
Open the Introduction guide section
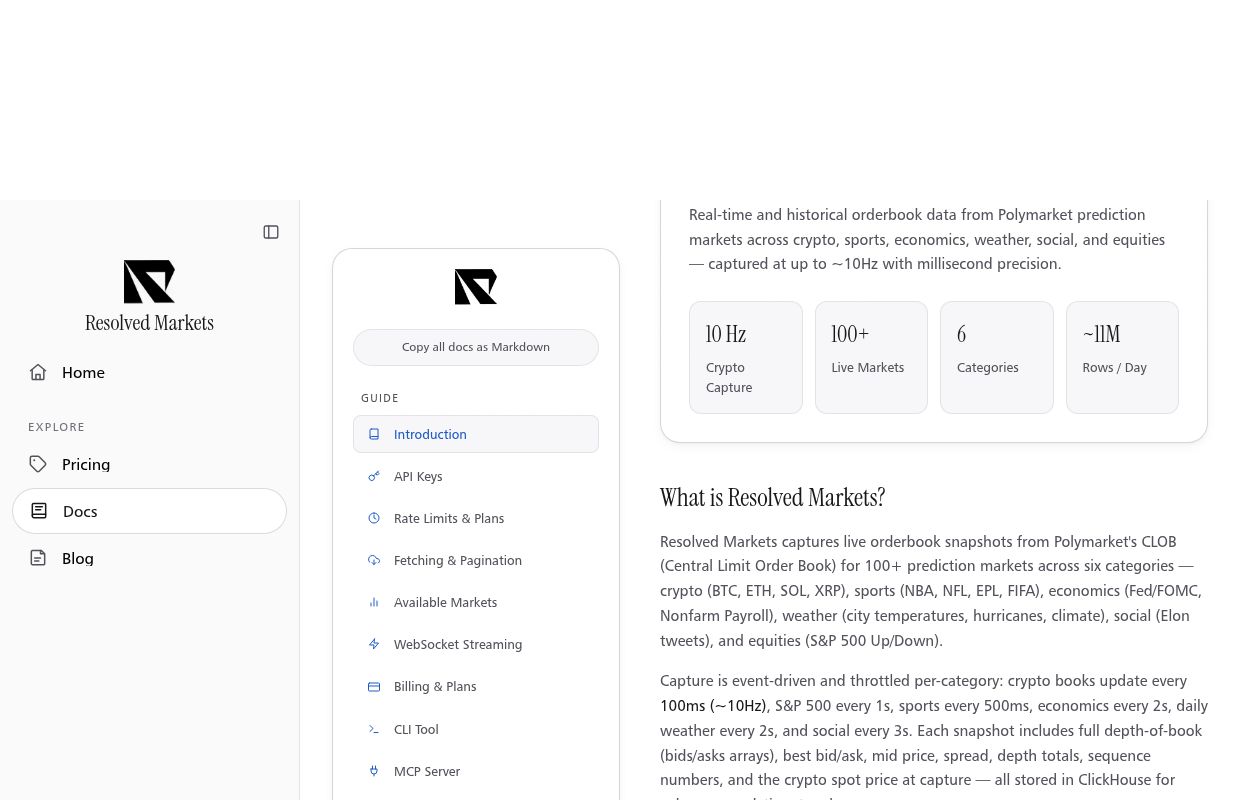[476, 434]
